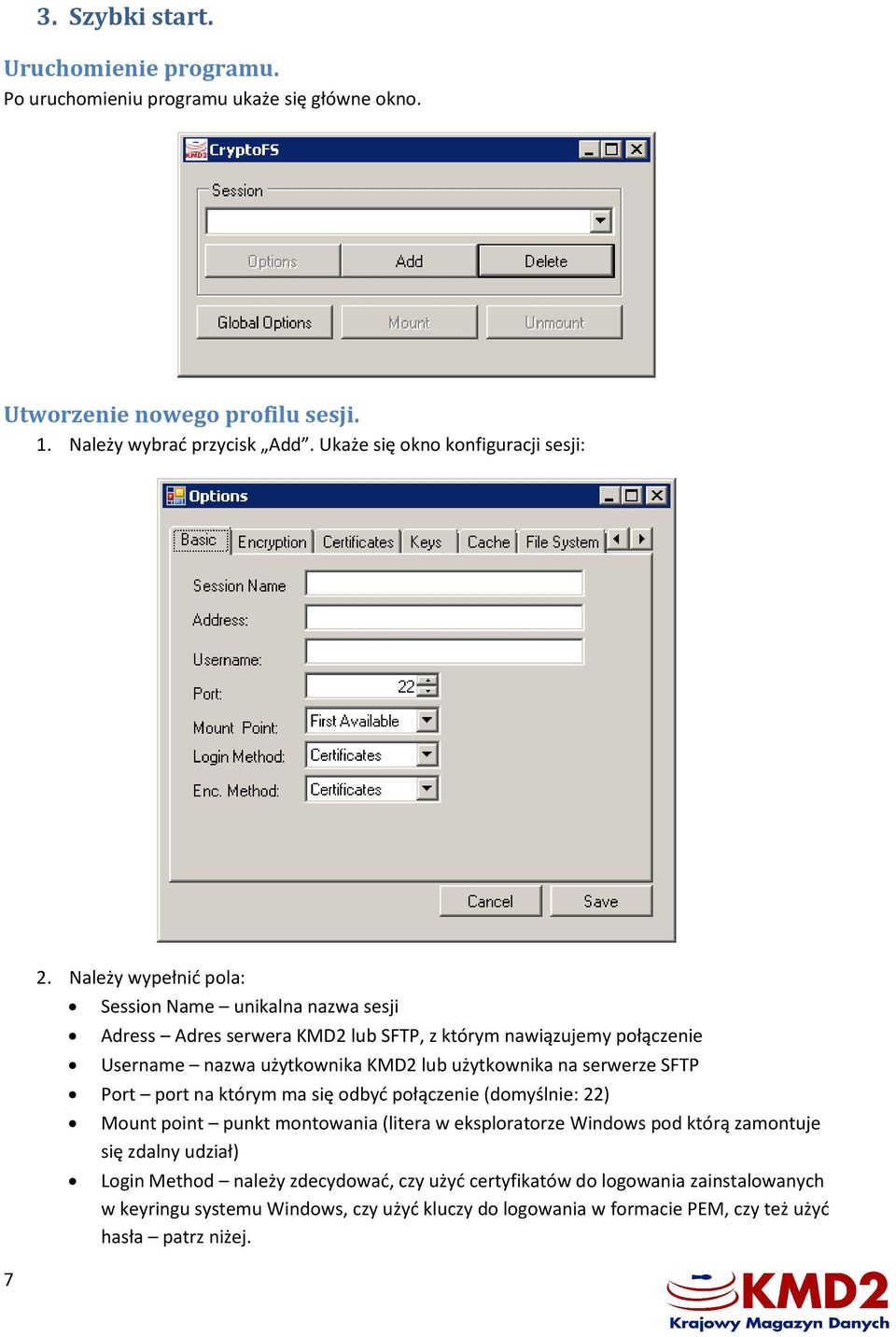Click Cancel in Options window
The height and width of the screenshot is (1337, 896).
tap(490, 901)
